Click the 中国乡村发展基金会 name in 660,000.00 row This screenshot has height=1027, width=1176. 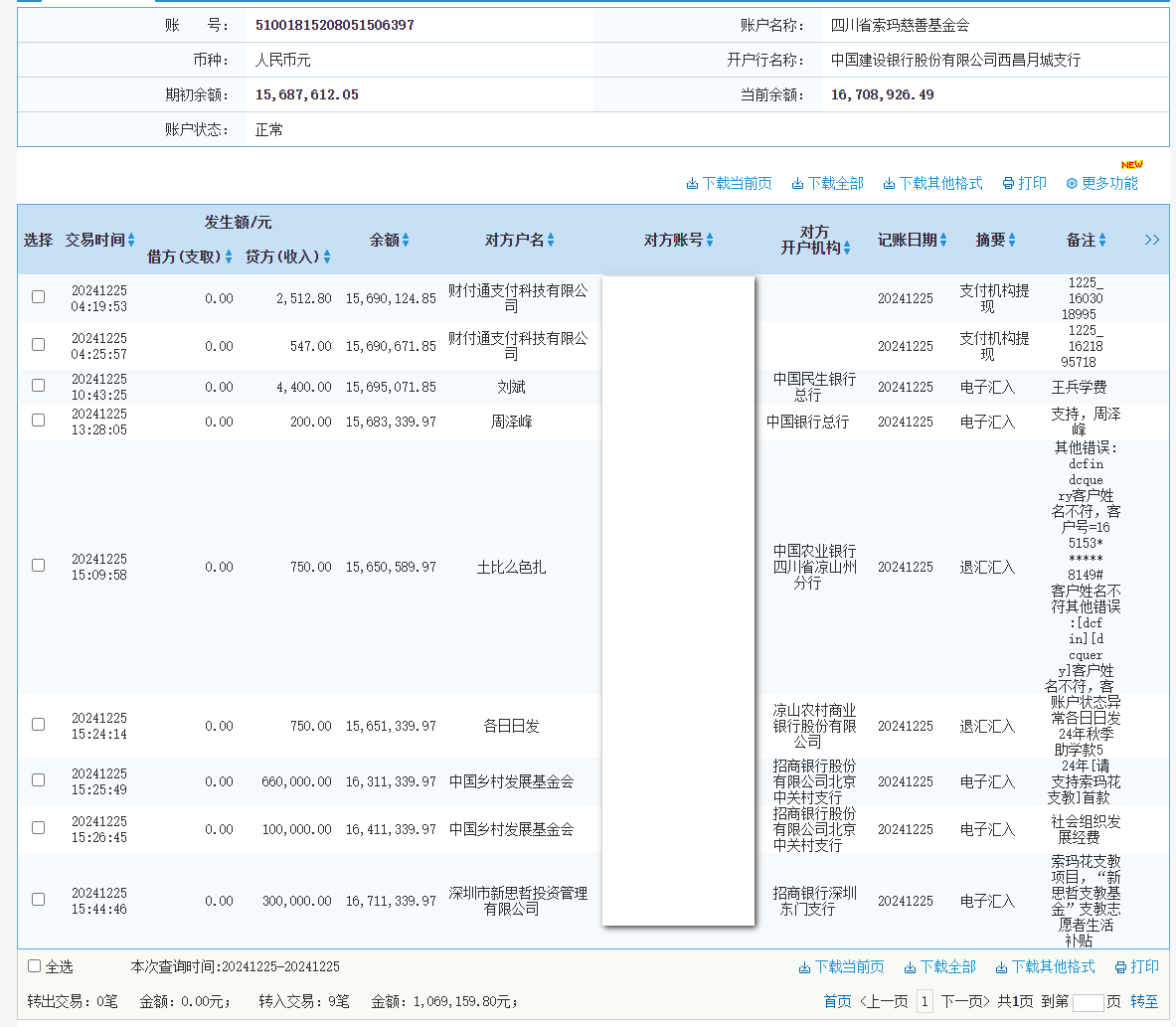512,781
